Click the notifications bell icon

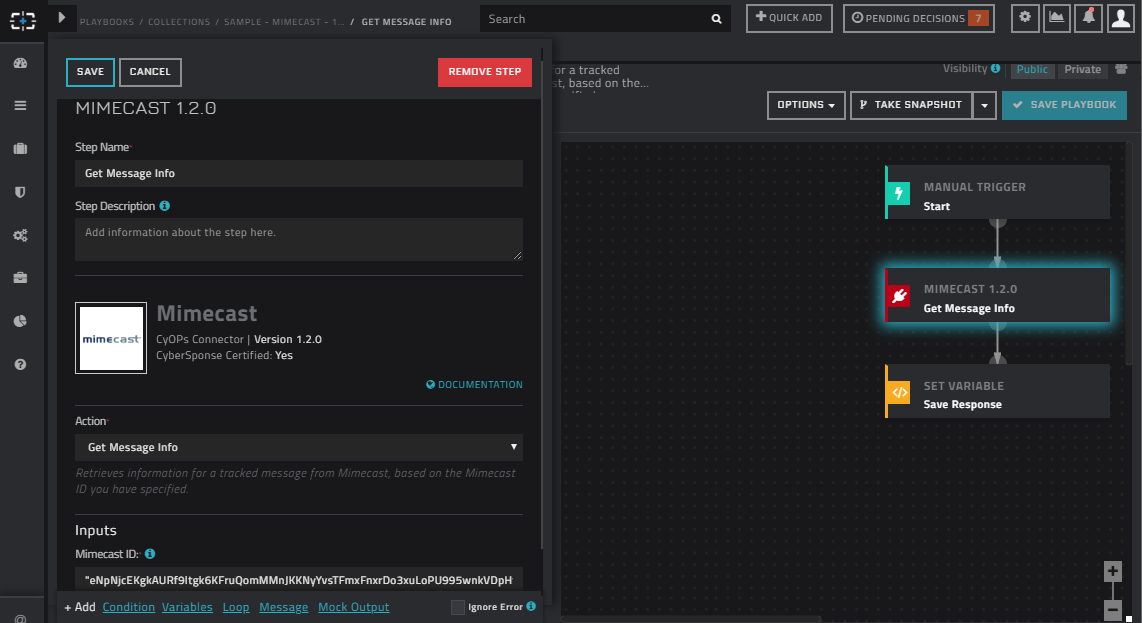point(1088,18)
